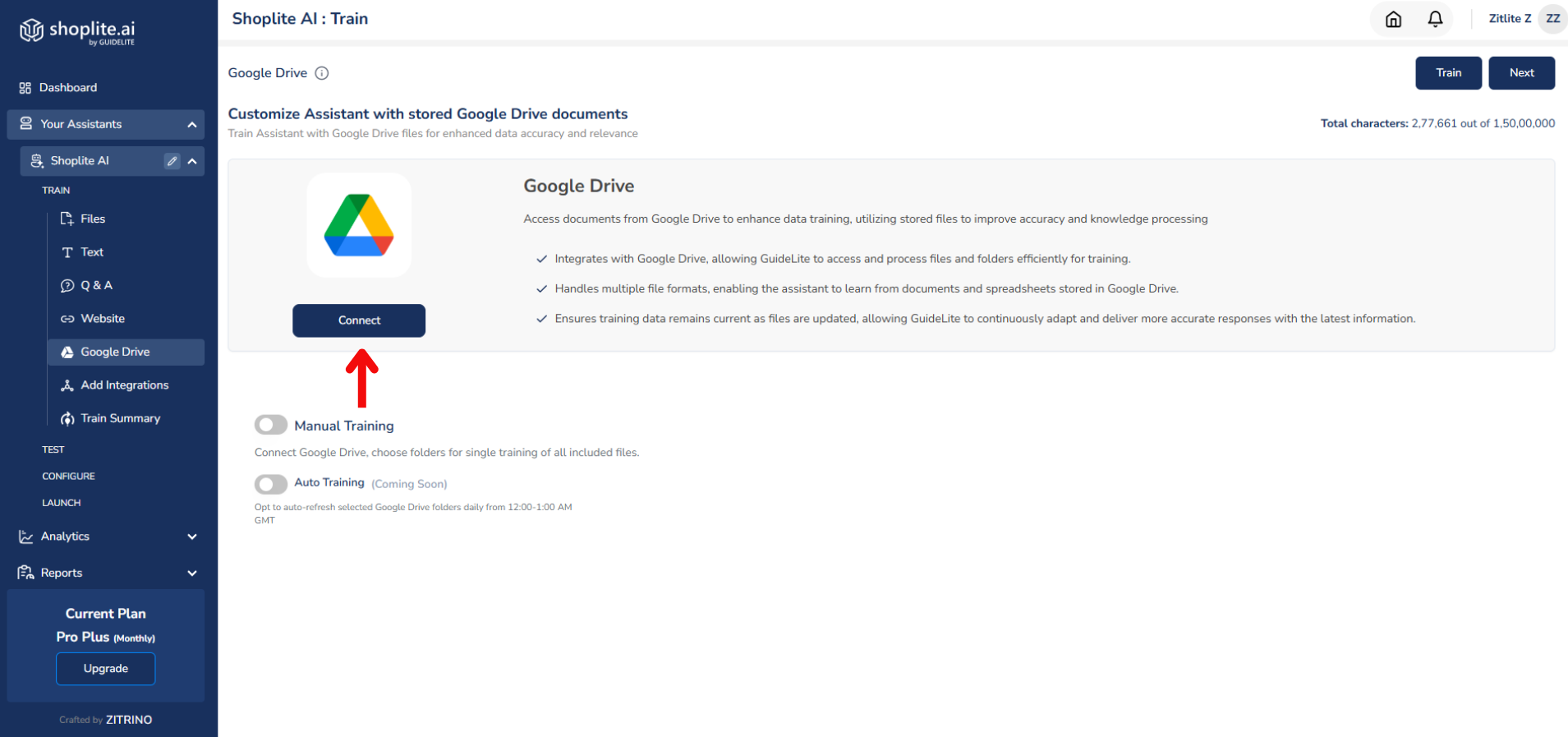Toggle the Manual Training switch
Screen dimensions: 1568x737
pos(271,425)
